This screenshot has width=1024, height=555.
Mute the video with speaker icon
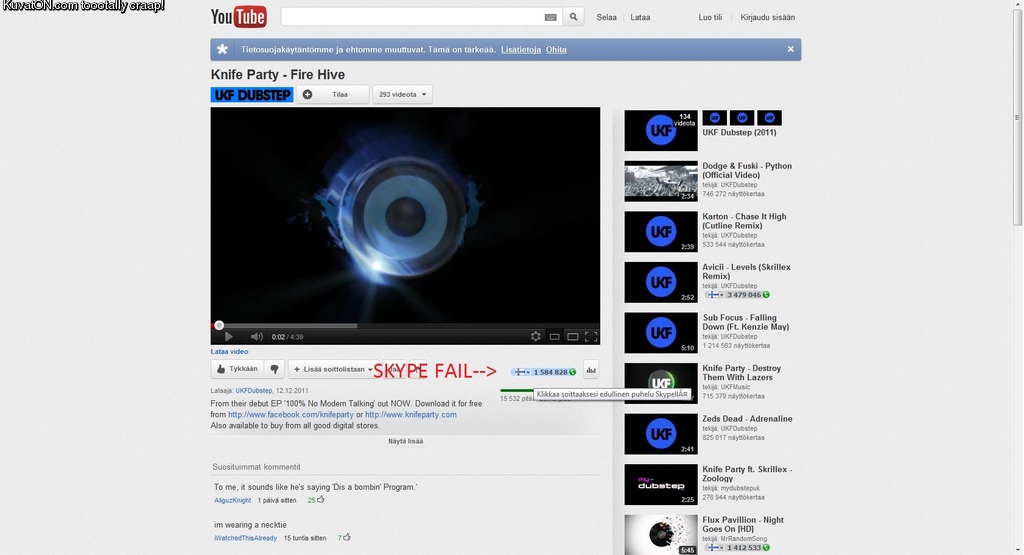(256, 337)
